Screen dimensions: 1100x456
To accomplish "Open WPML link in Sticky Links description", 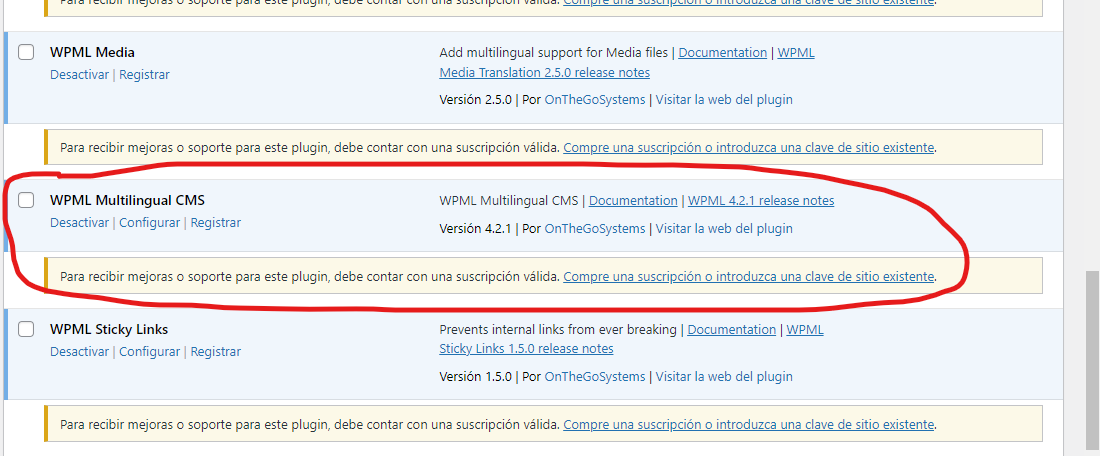I will tap(805, 330).
